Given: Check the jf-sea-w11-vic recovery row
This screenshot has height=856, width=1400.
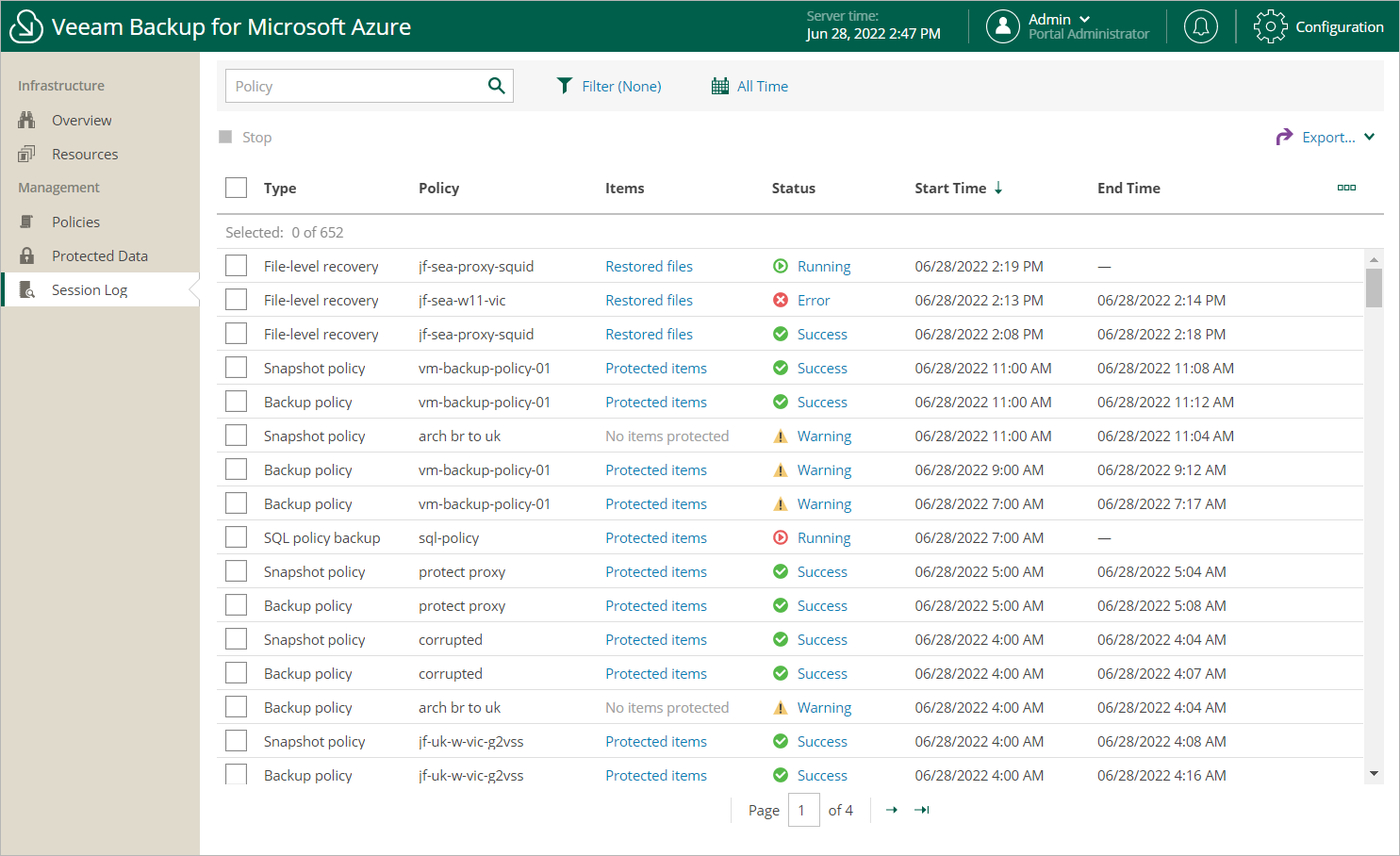Looking at the screenshot, I should [236, 300].
